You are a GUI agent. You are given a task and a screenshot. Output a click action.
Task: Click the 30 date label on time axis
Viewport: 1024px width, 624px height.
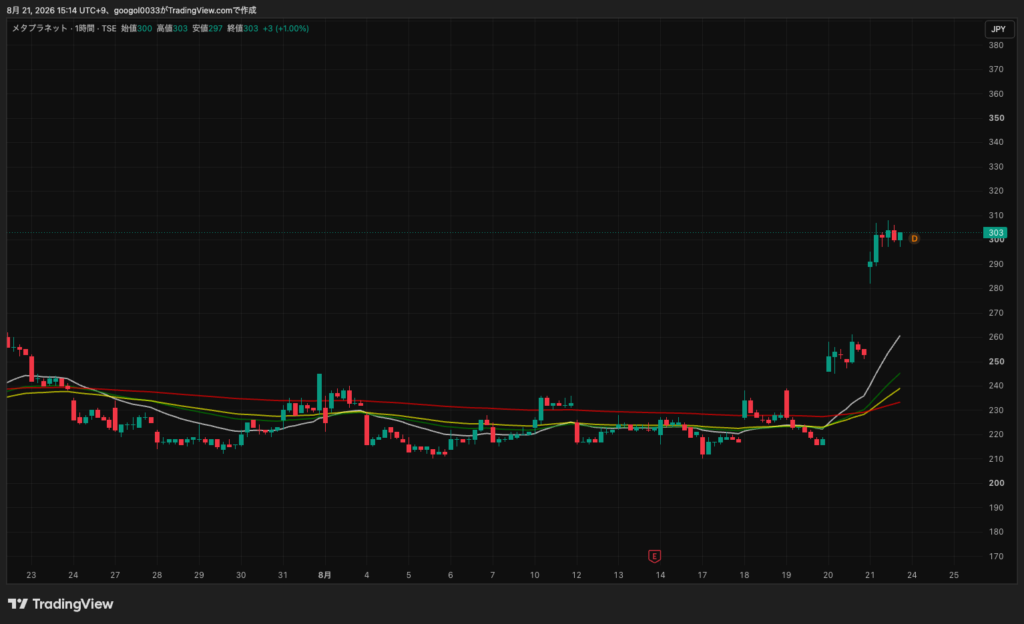241,575
